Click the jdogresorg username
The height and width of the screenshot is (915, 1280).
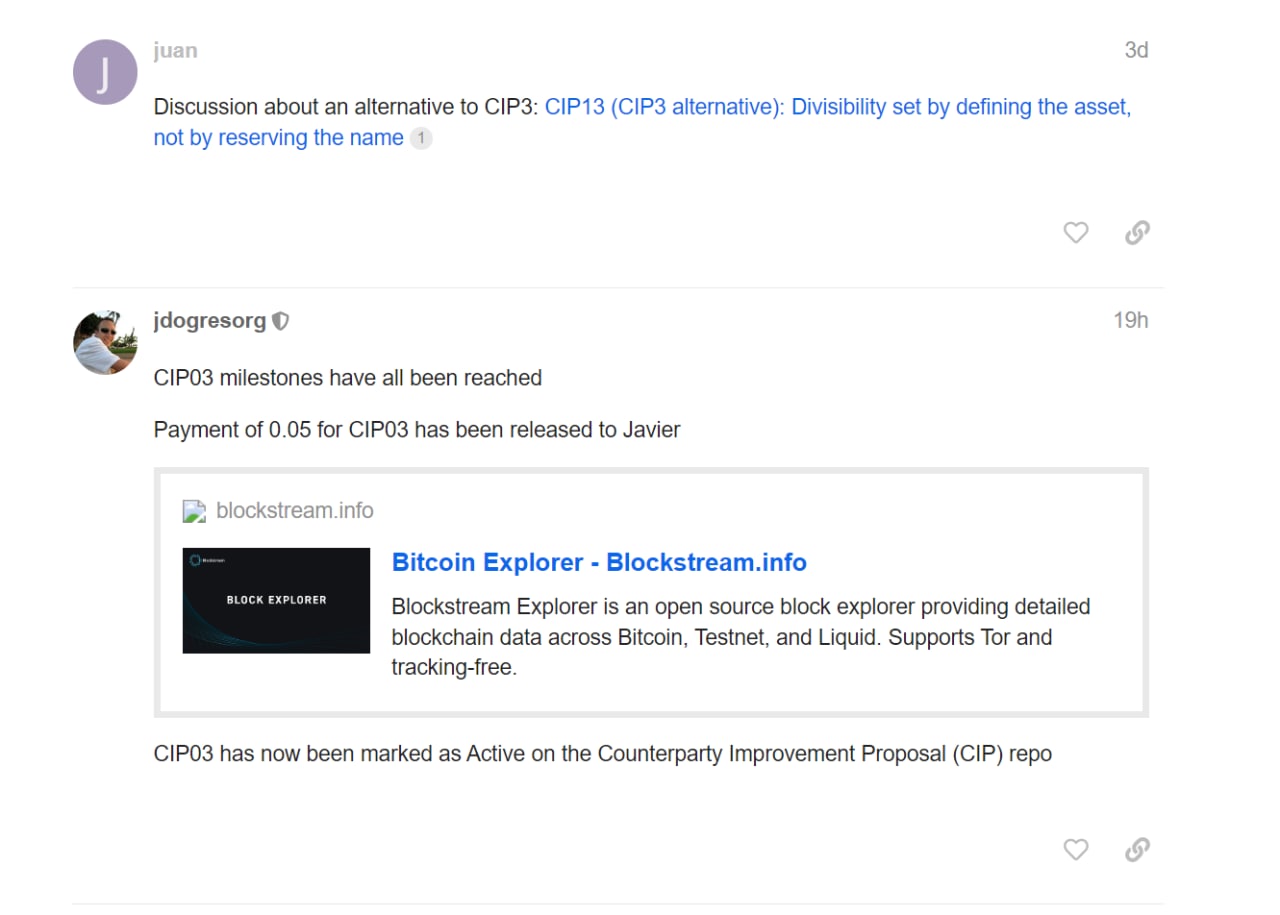pos(210,321)
